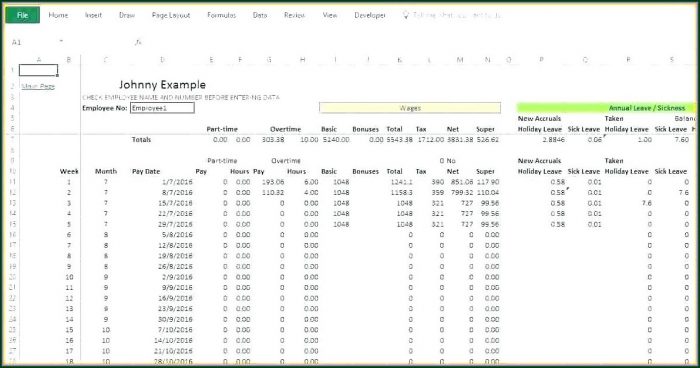Viewport: 700px width, 368px height.
Task: Click the totals value 5543.38
Action: (400, 139)
